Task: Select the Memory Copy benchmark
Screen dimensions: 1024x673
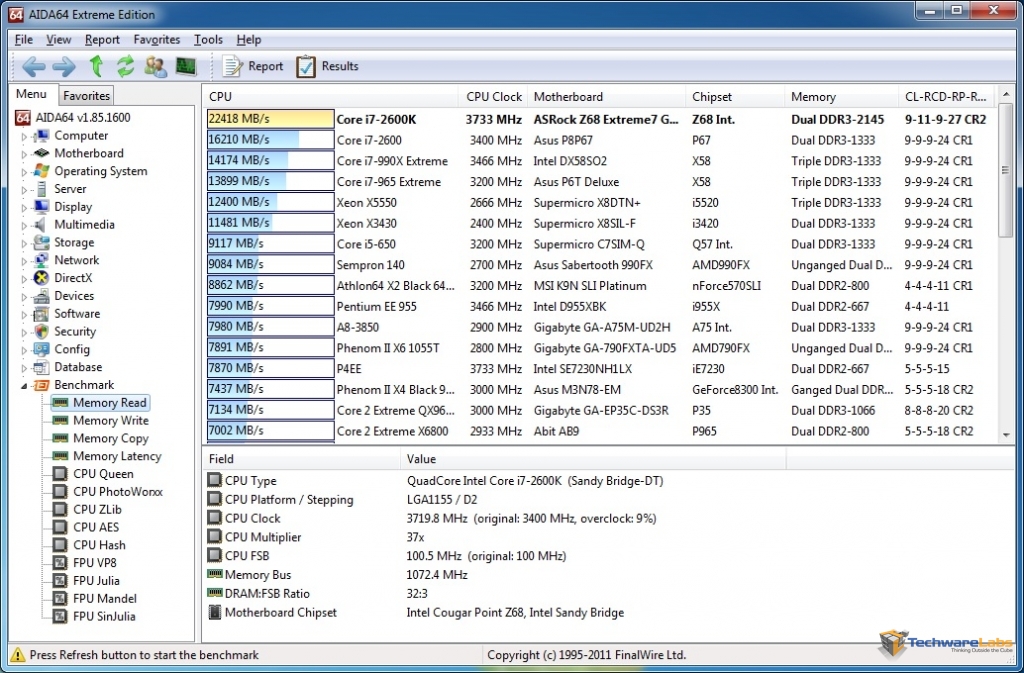Action: tap(110, 438)
